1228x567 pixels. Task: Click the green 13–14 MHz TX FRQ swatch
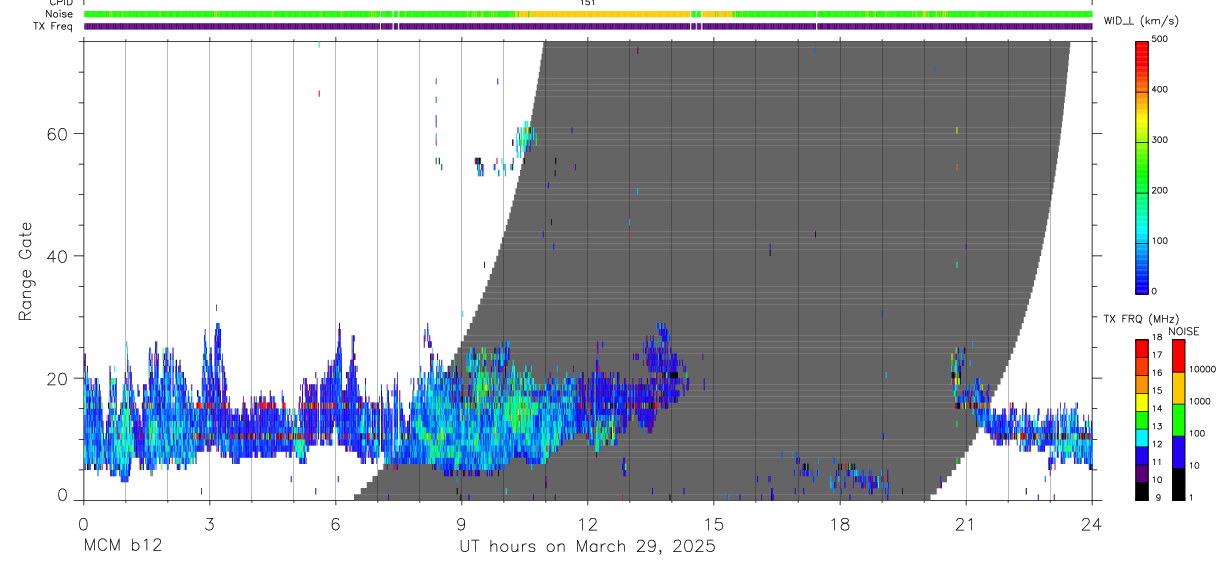click(x=1142, y=418)
